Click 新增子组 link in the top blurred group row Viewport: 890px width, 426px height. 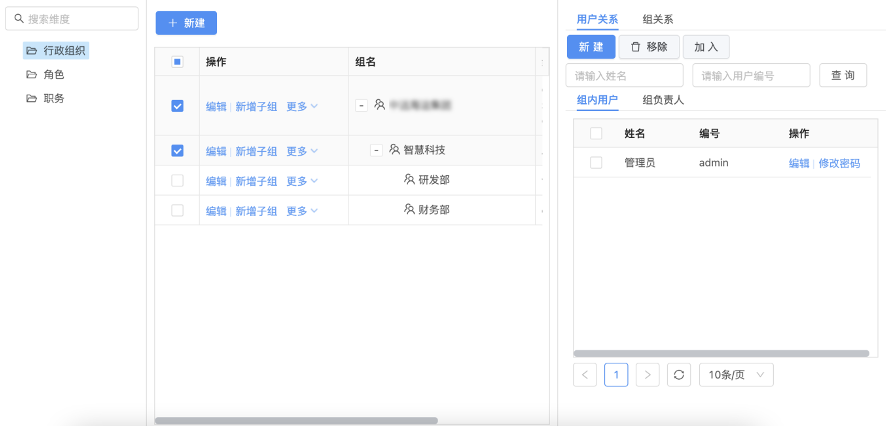click(x=256, y=106)
